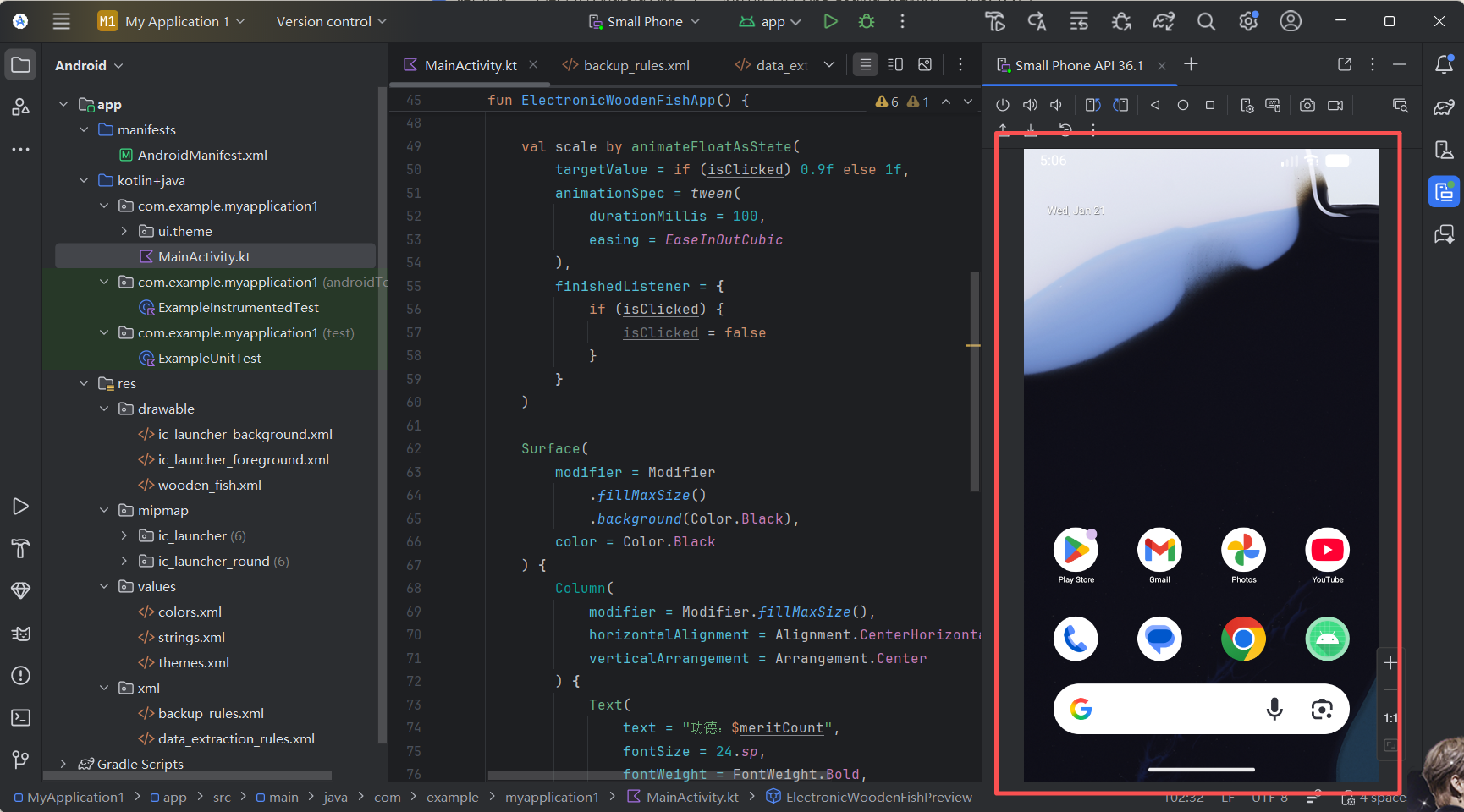Run the app with the green play button
The height and width of the screenshot is (812, 1464).
(x=830, y=21)
